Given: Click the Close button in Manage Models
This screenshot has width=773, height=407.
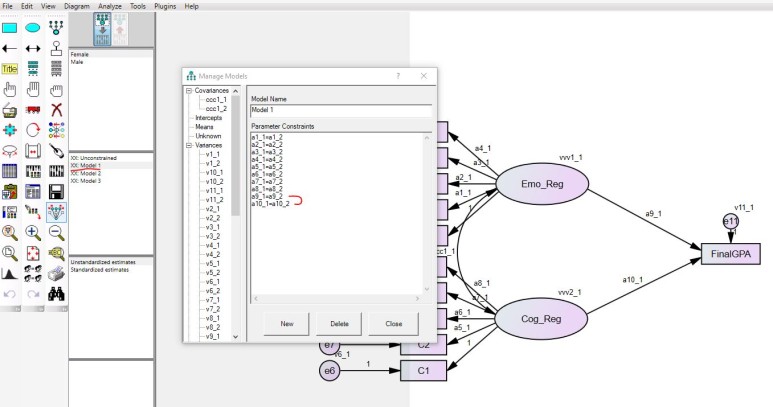Looking at the screenshot, I should [393, 324].
